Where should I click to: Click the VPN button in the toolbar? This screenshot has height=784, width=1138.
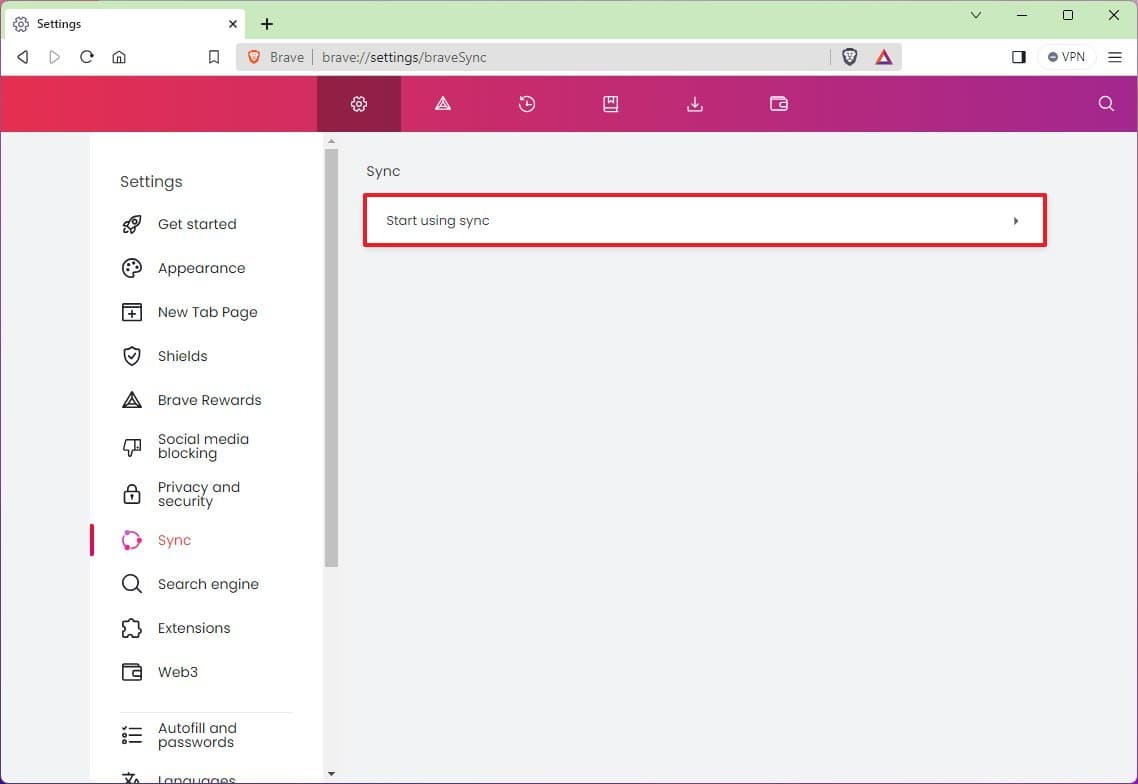pyautogui.click(x=1066, y=57)
